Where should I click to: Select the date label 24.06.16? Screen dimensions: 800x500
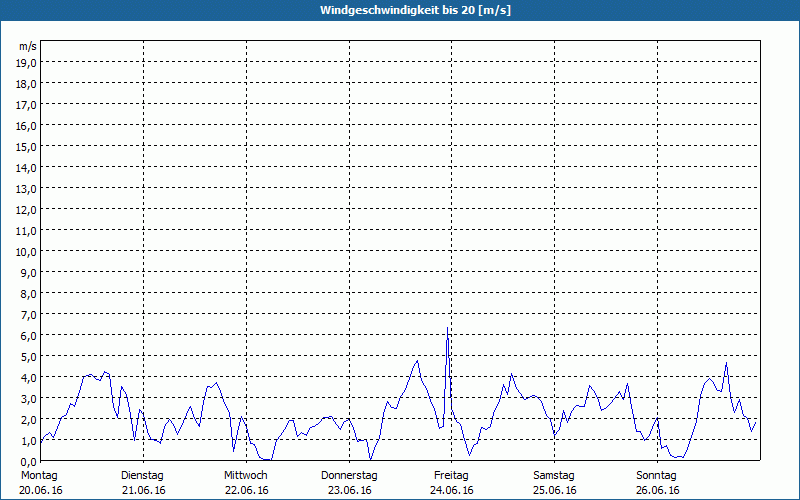(452, 490)
